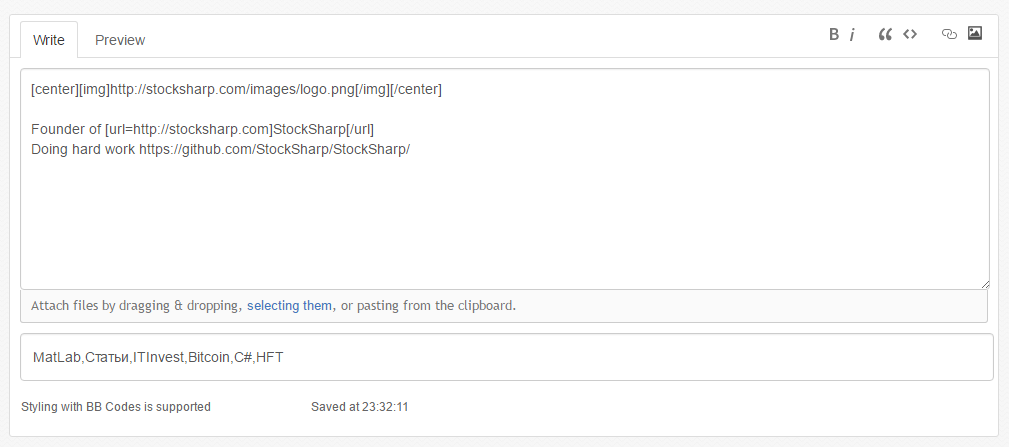
Task: Click the text area resize handle
Action: [x=985, y=284]
